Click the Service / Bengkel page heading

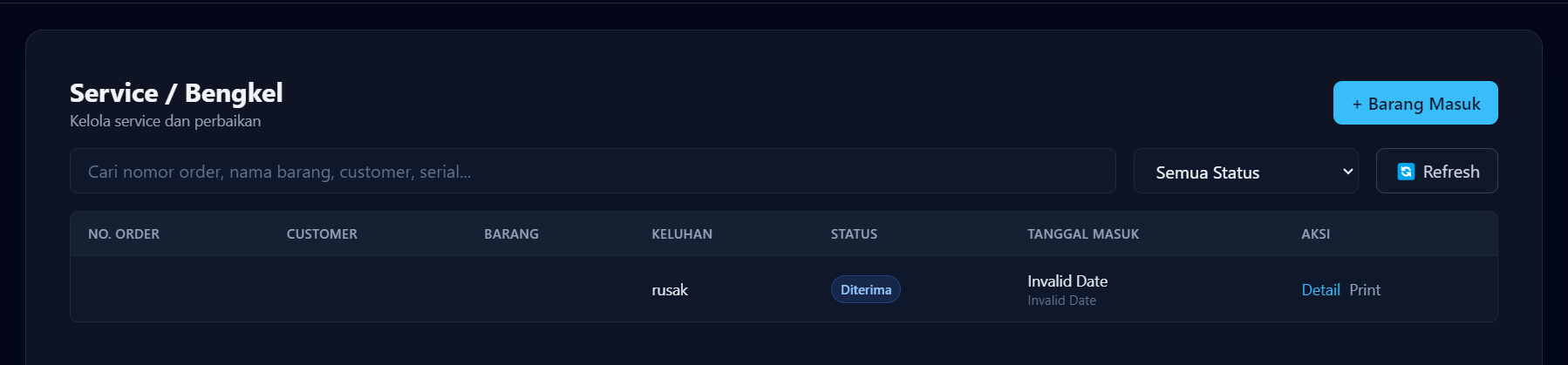pos(176,93)
